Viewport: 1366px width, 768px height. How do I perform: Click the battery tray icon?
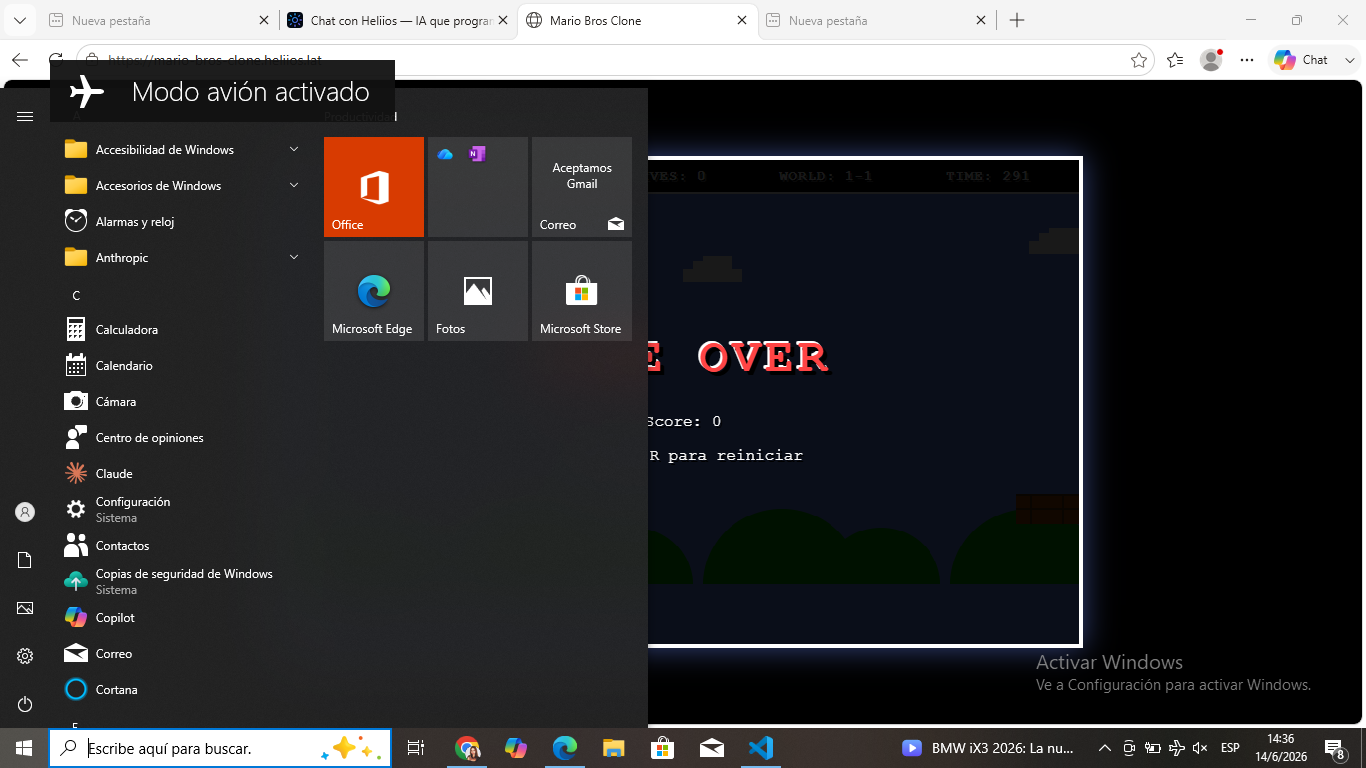[1153, 748]
